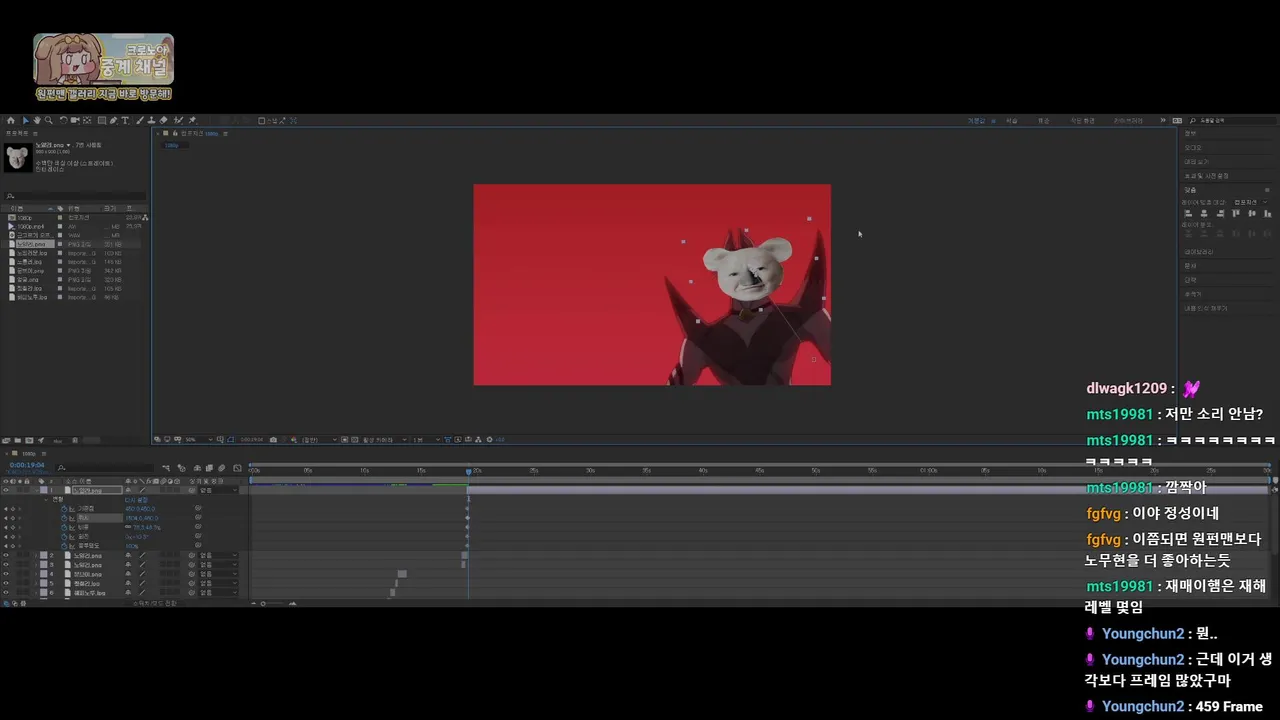Expand layer 2 disclosure triangle
This screenshot has width=1280, height=720.
coord(36,555)
